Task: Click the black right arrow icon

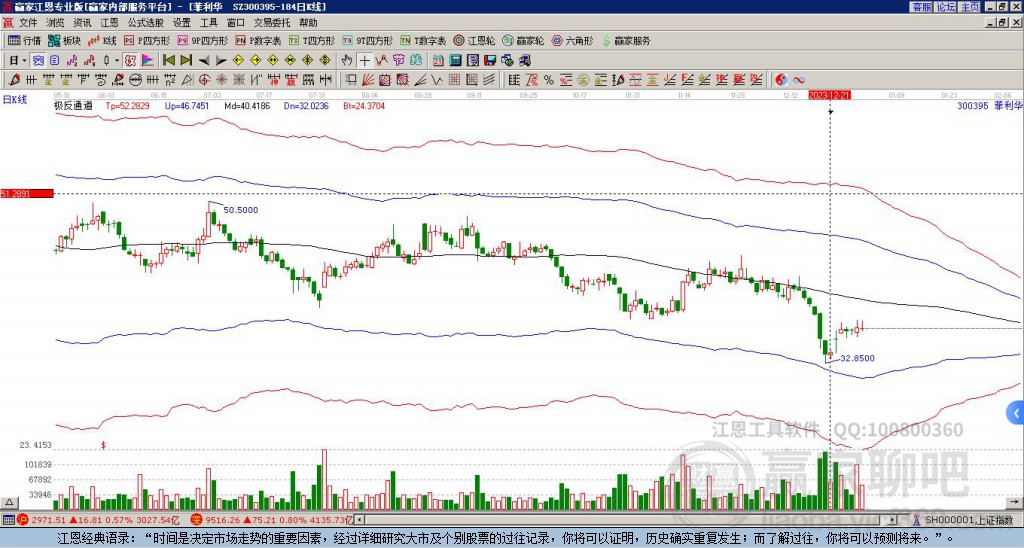Action: tap(221, 61)
